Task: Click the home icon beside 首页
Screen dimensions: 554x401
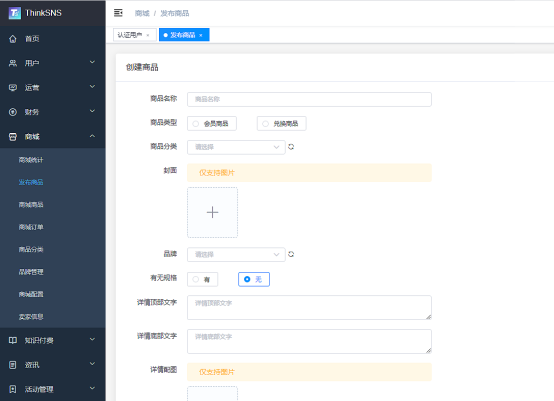Action: [x=13, y=39]
